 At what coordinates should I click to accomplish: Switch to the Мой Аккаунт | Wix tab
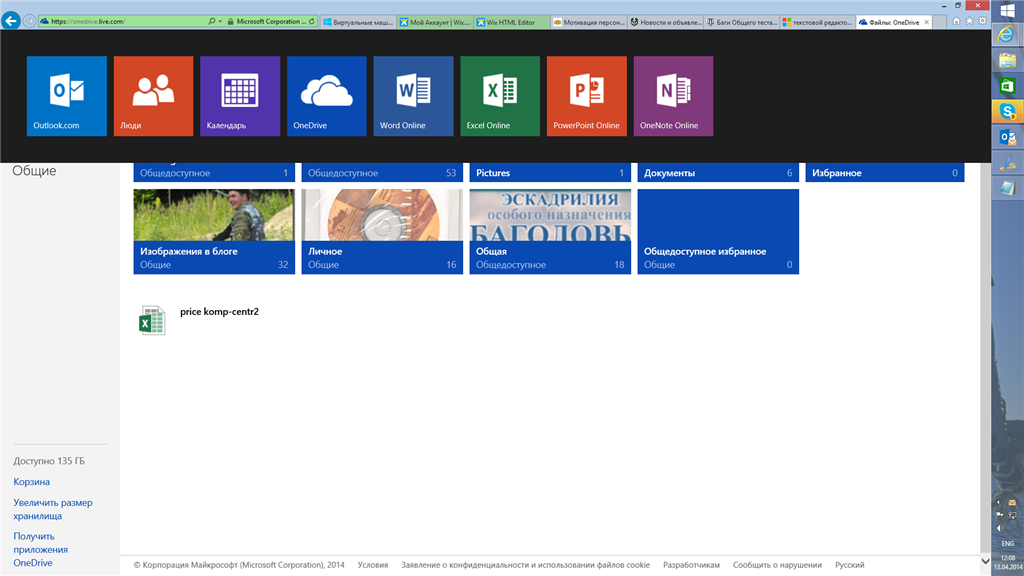434,22
